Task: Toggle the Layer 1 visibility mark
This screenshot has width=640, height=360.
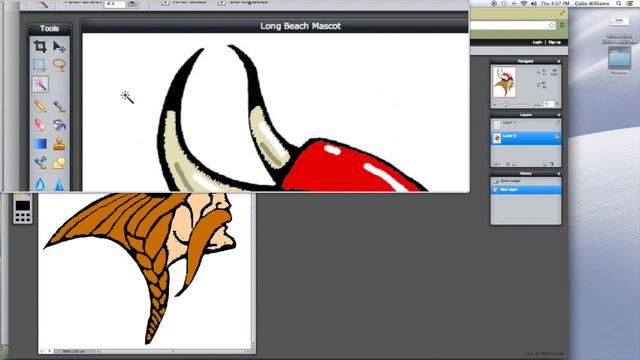Action: 557,123
